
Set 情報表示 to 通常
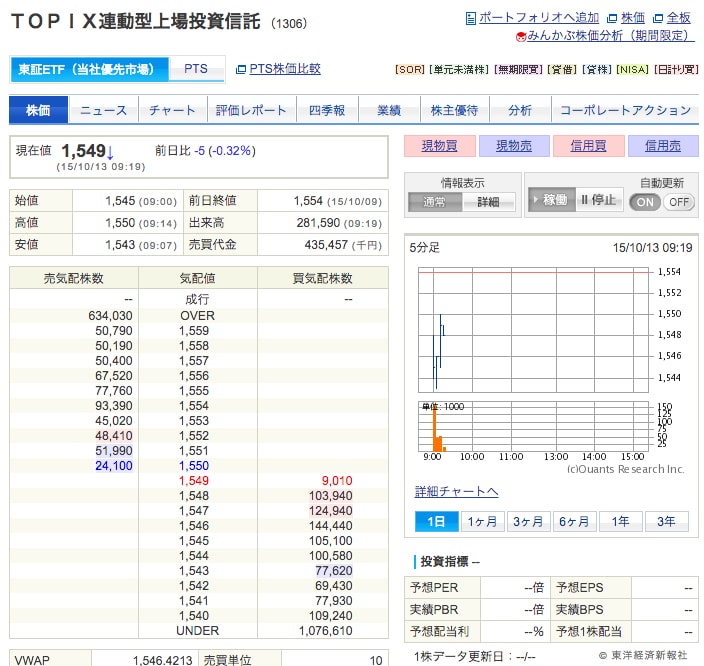click(435, 202)
